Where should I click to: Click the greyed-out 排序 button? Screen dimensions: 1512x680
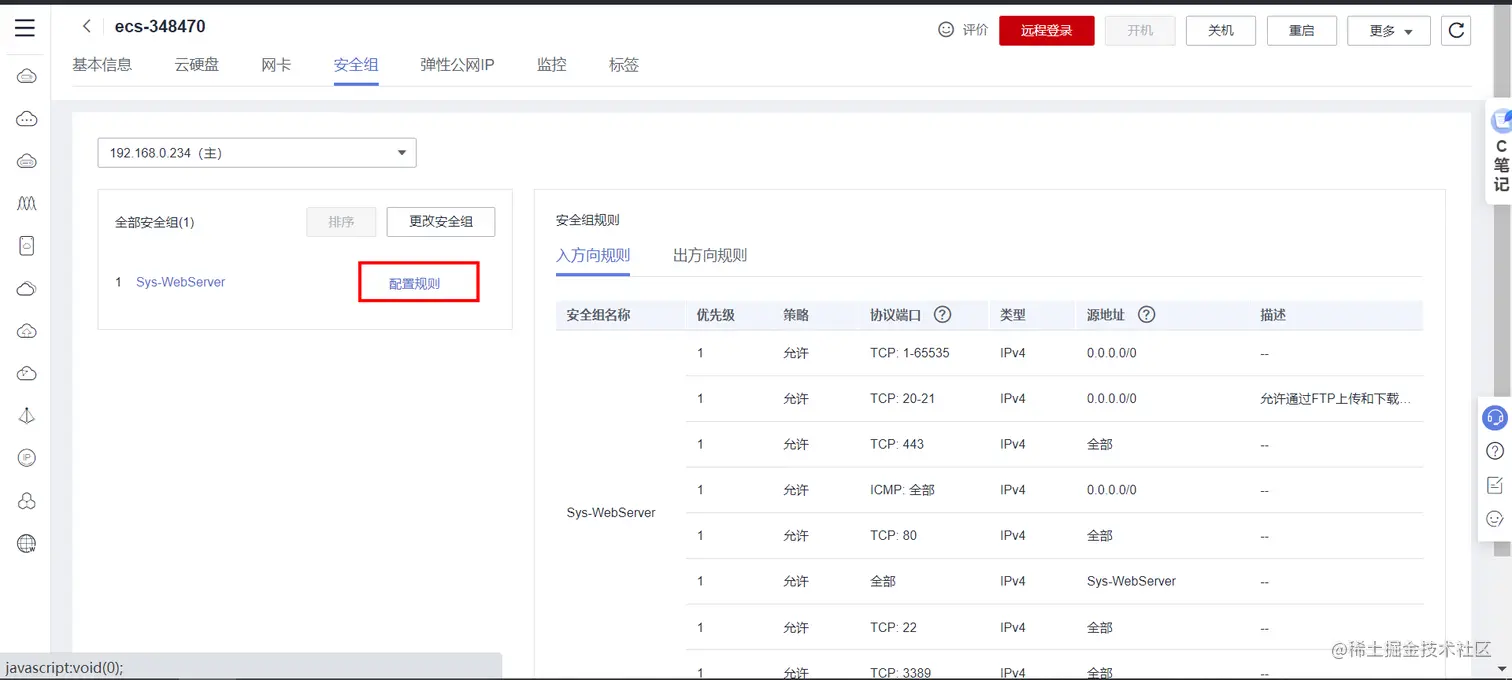tap(341, 222)
